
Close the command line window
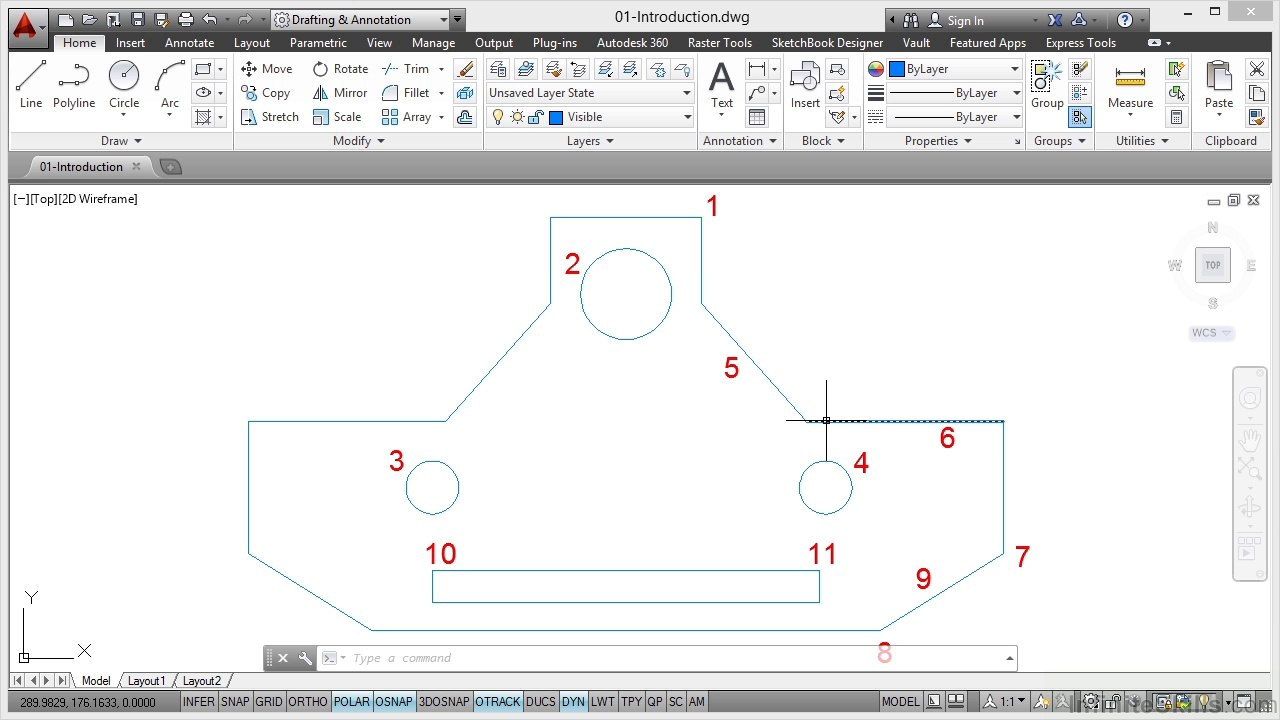click(x=283, y=658)
